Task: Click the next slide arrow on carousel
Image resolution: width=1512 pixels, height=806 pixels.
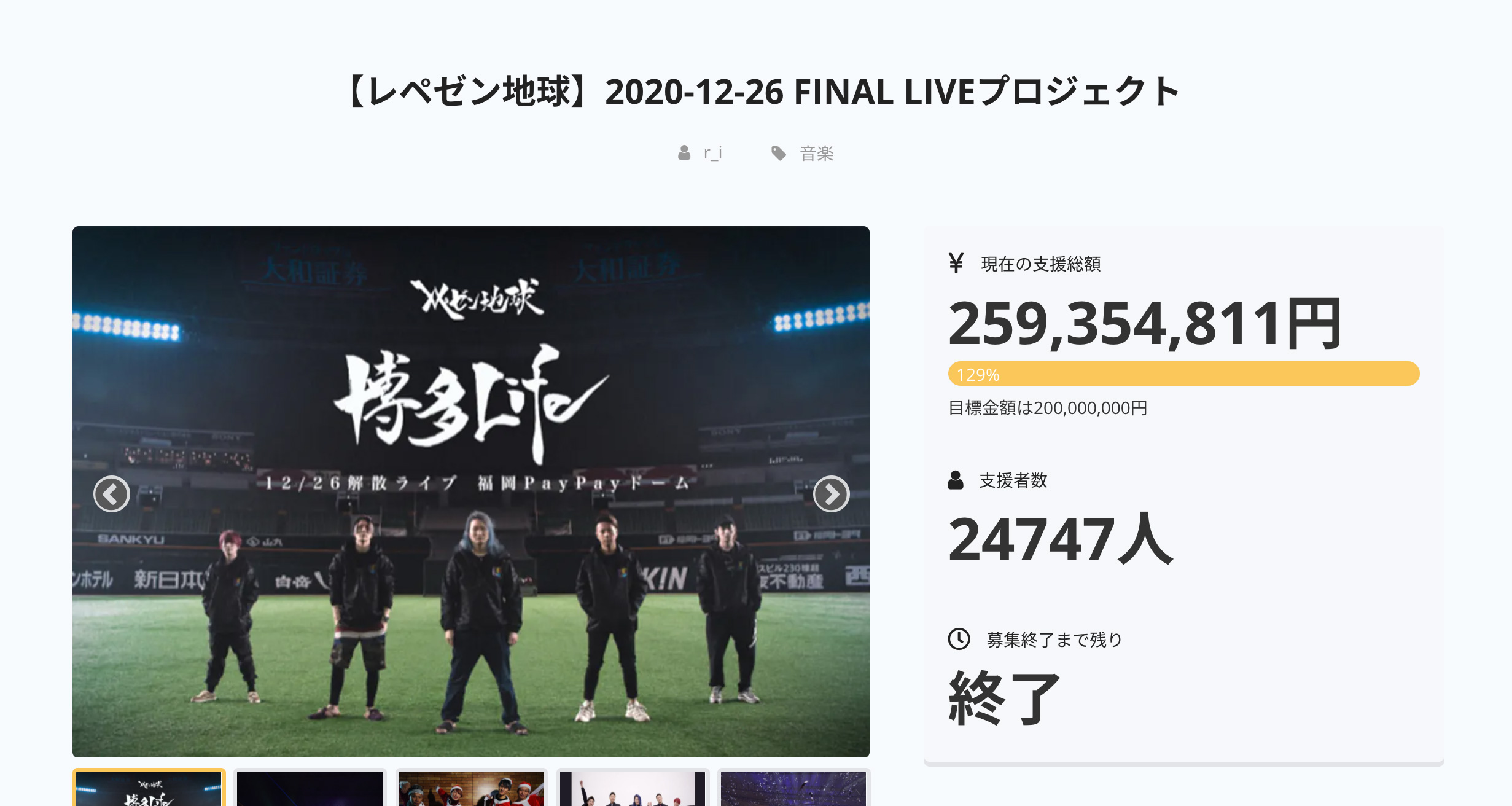Action: coord(831,493)
